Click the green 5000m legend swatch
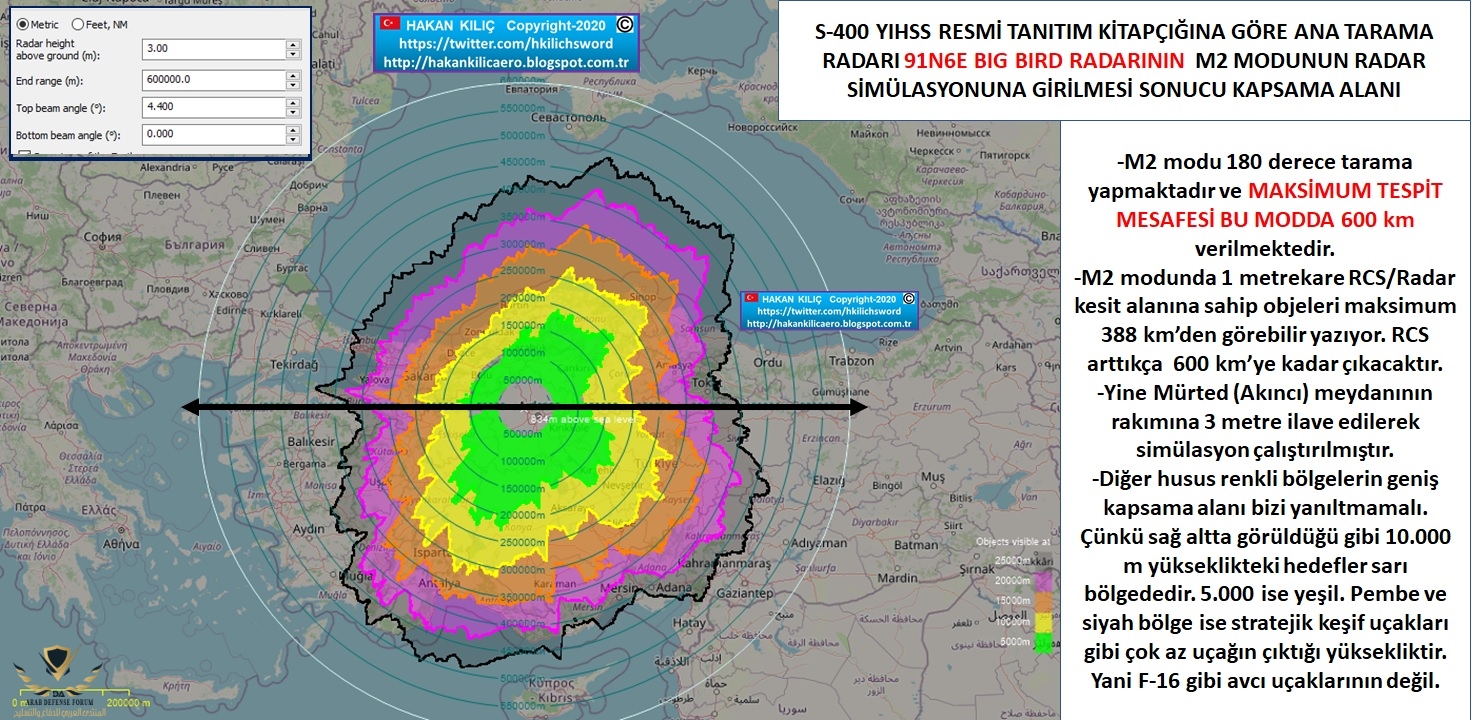 (1045, 644)
